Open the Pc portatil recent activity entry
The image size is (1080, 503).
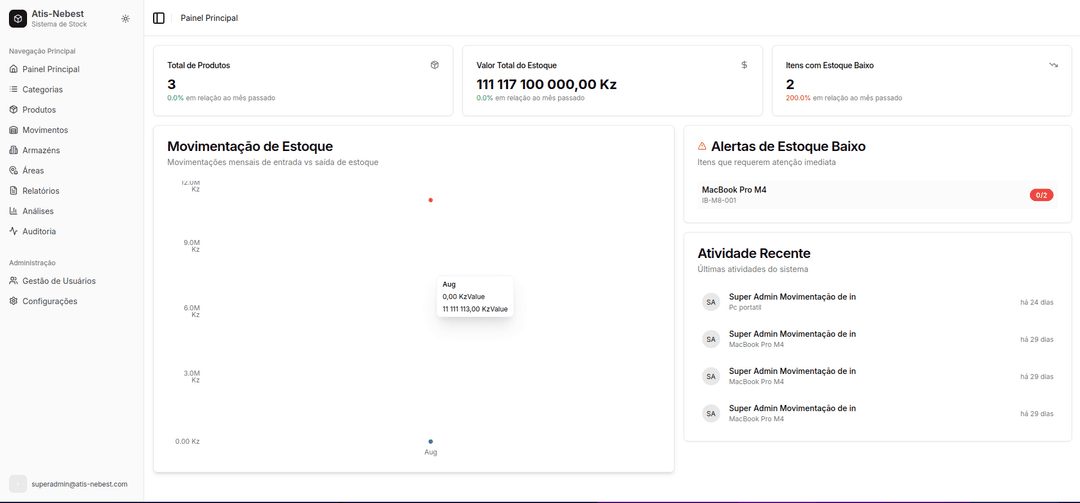point(792,301)
